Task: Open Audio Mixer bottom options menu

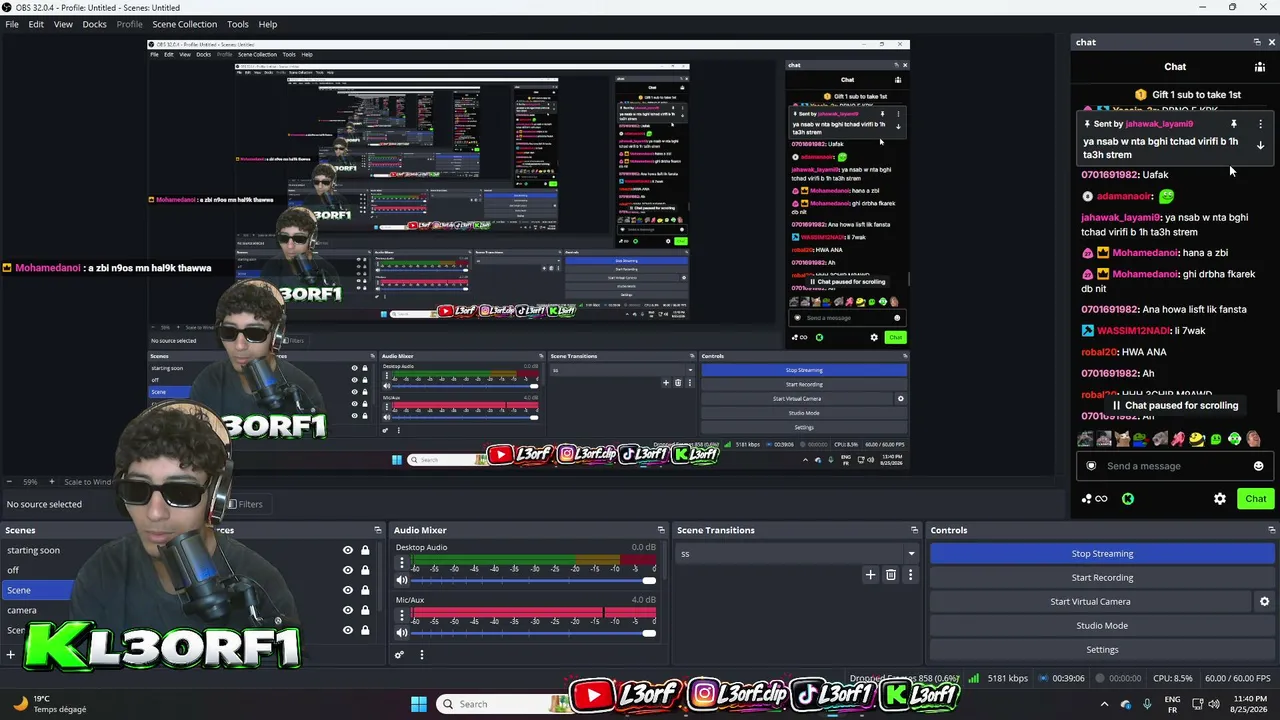Action: point(421,655)
